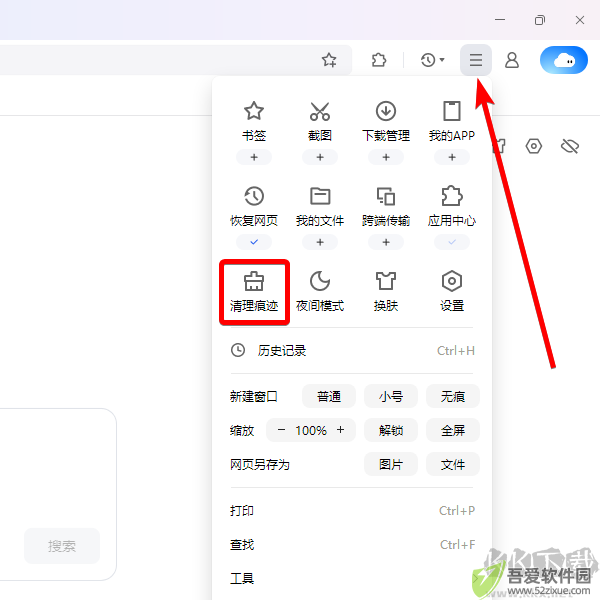600x600 pixels.
Task: Click the hexagon settings icon on page
Action: click(x=533, y=146)
